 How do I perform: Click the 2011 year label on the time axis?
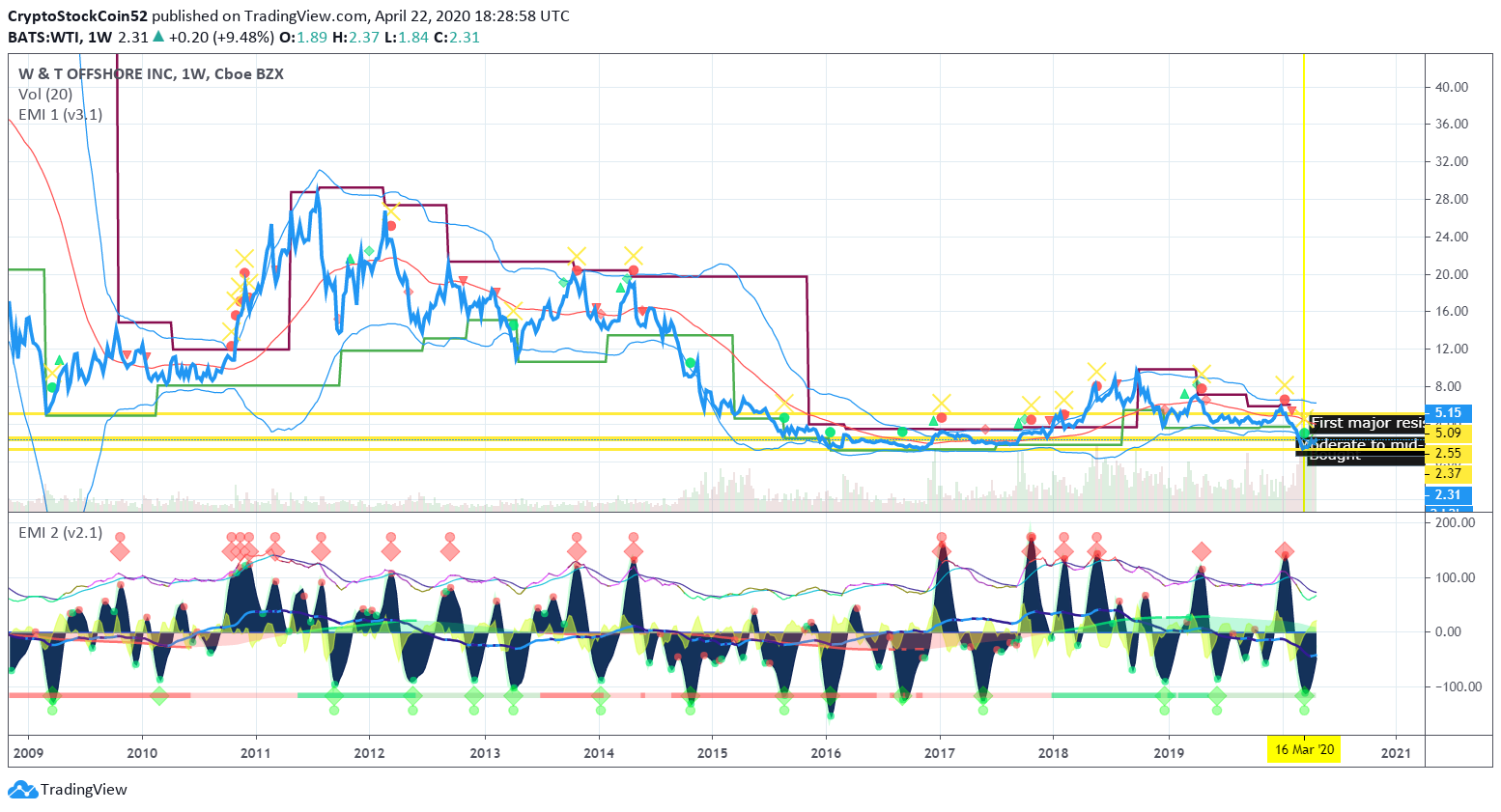(x=256, y=753)
